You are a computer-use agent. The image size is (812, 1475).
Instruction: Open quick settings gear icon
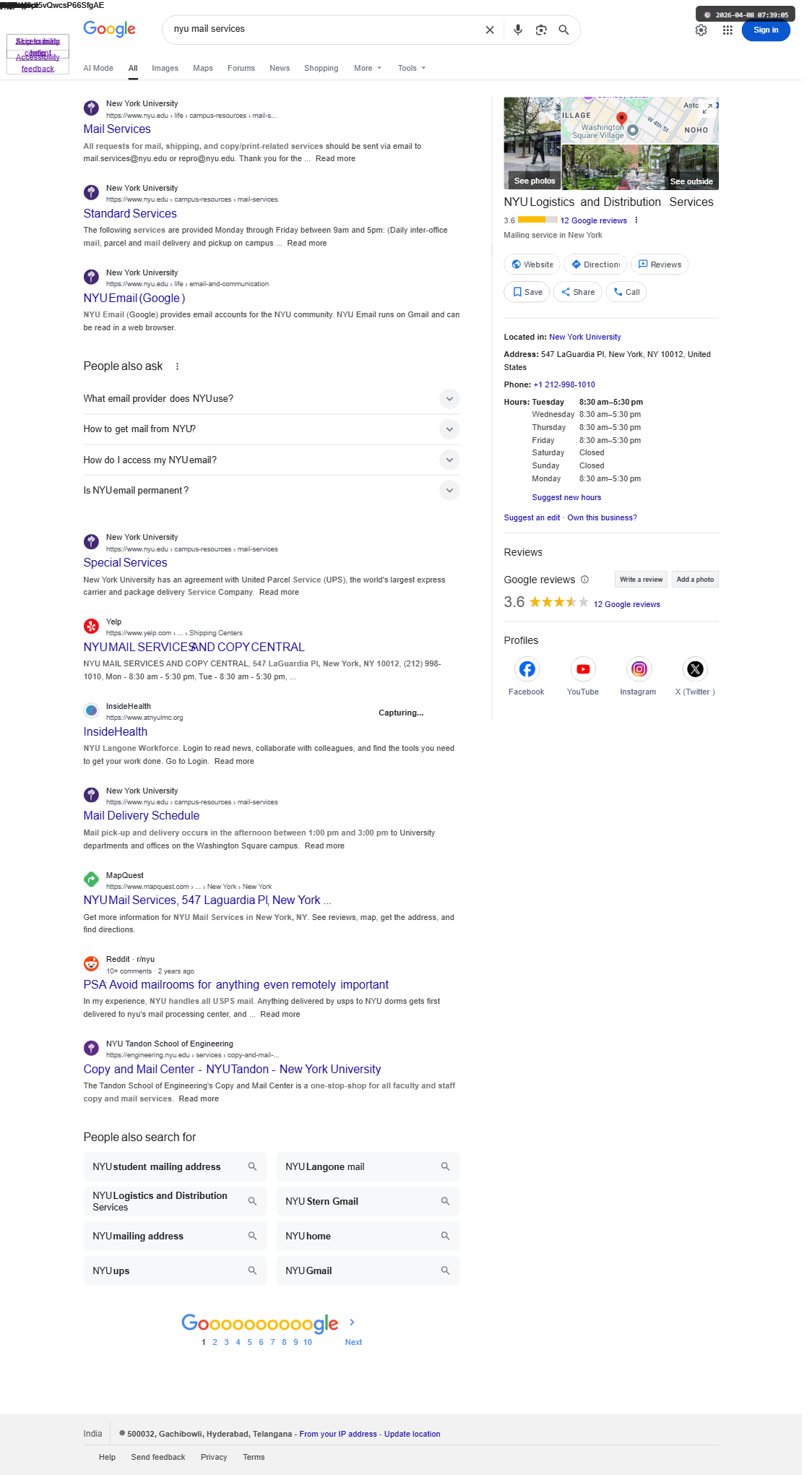tap(701, 30)
